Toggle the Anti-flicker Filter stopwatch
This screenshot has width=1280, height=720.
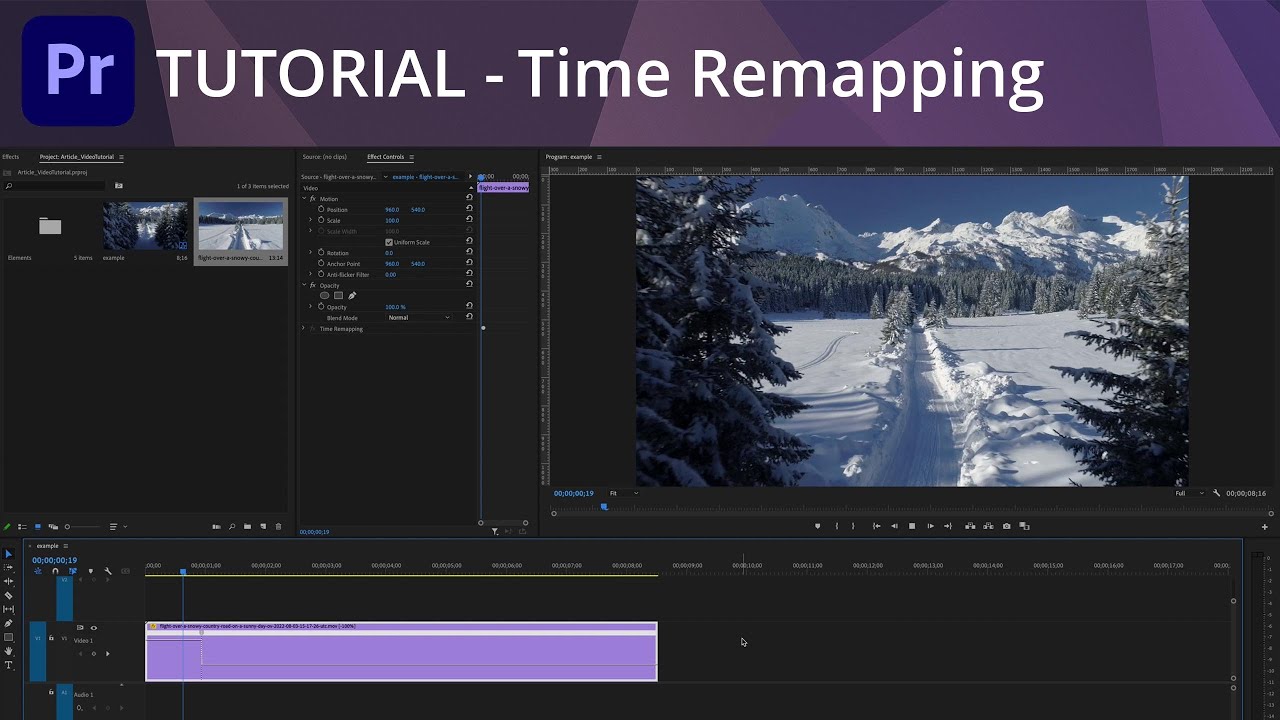pos(321,275)
